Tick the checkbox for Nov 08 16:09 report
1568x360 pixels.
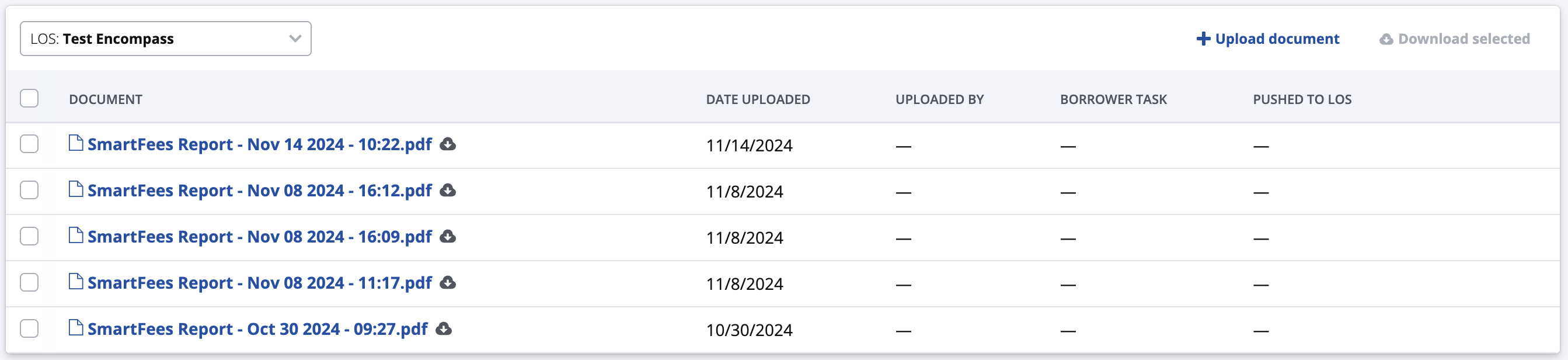[29, 236]
